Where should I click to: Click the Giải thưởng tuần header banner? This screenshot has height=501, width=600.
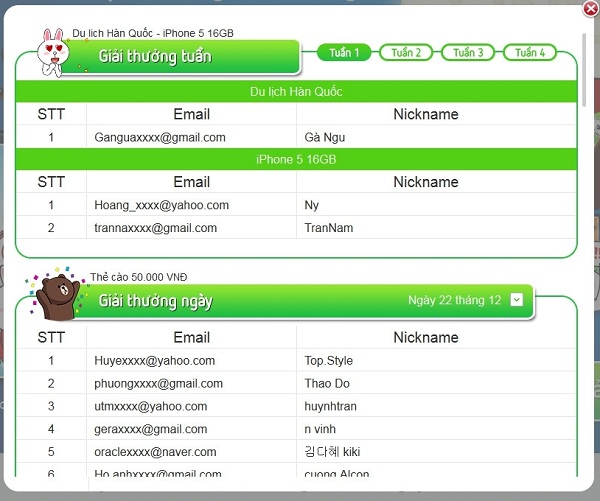click(x=190, y=57)
